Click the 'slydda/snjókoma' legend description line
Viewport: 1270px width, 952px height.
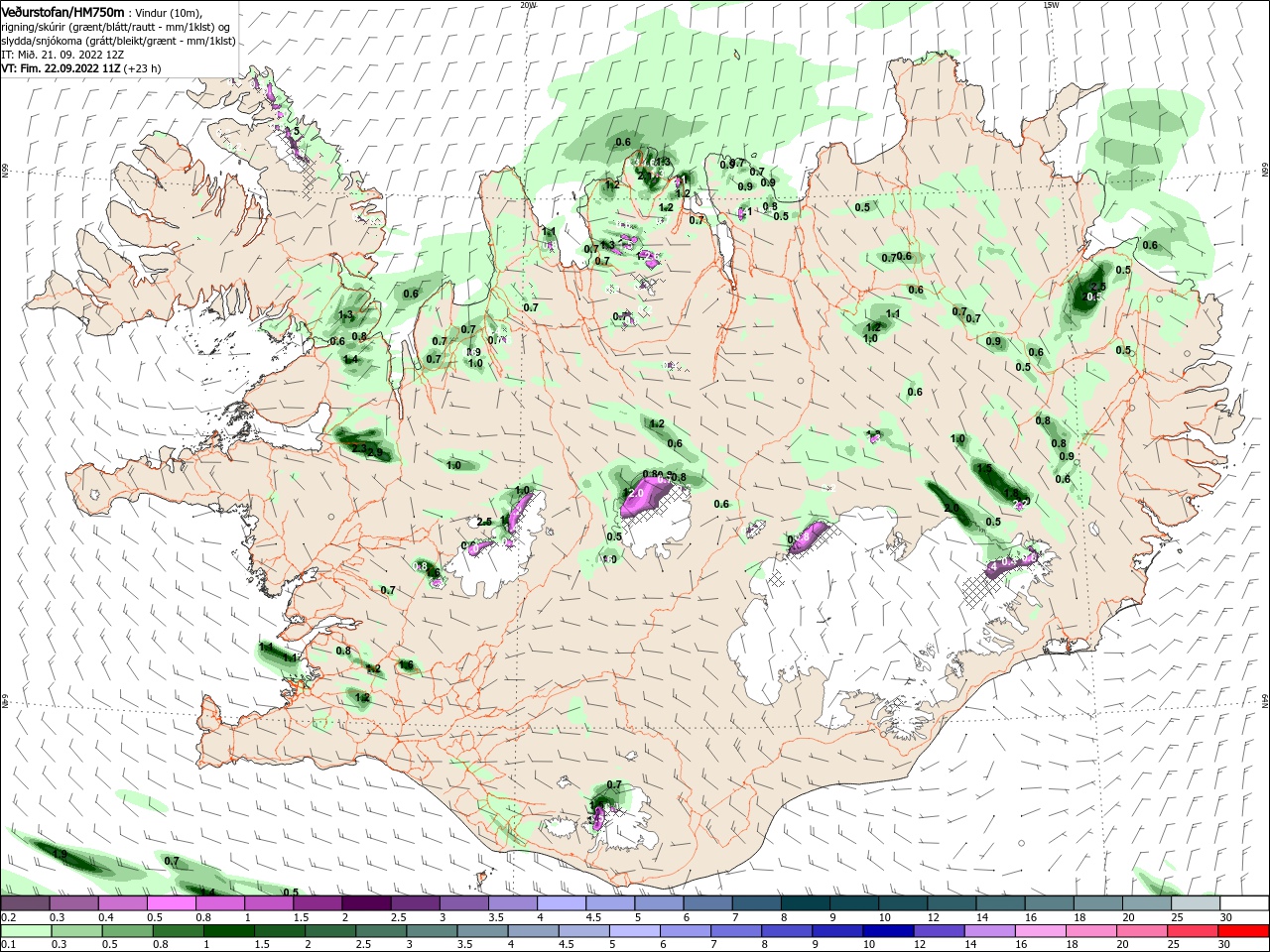tap(118, 41)
